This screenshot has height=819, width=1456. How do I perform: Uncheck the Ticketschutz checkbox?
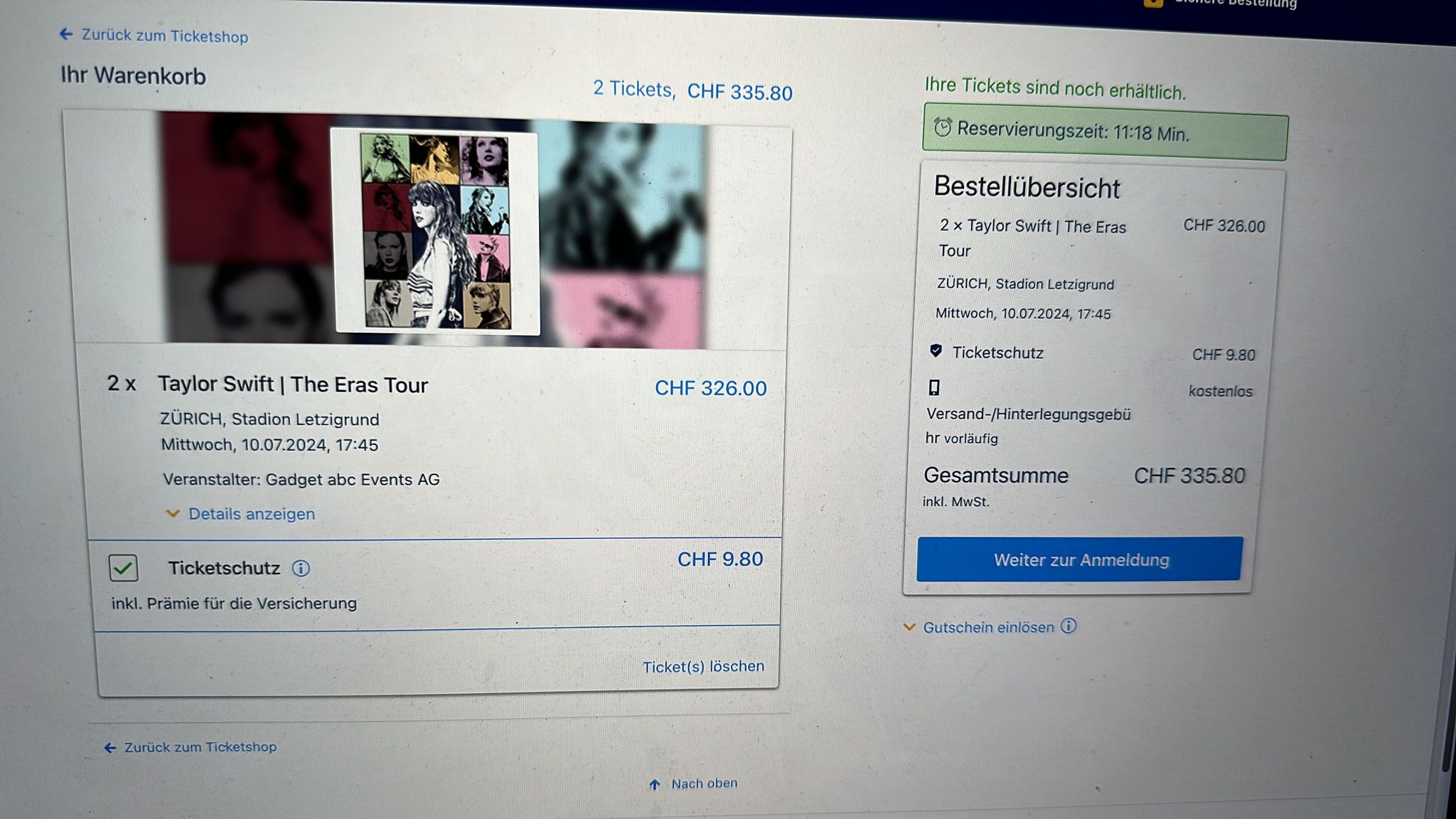(x=124, y=568)
